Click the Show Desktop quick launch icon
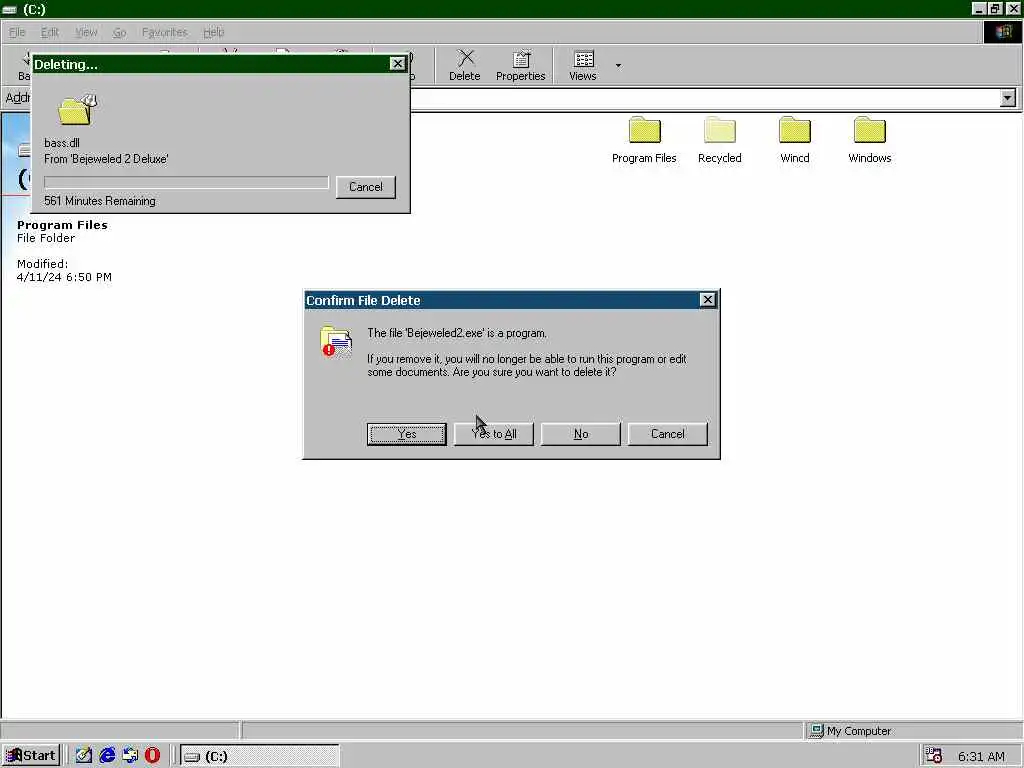 (84, 756)
